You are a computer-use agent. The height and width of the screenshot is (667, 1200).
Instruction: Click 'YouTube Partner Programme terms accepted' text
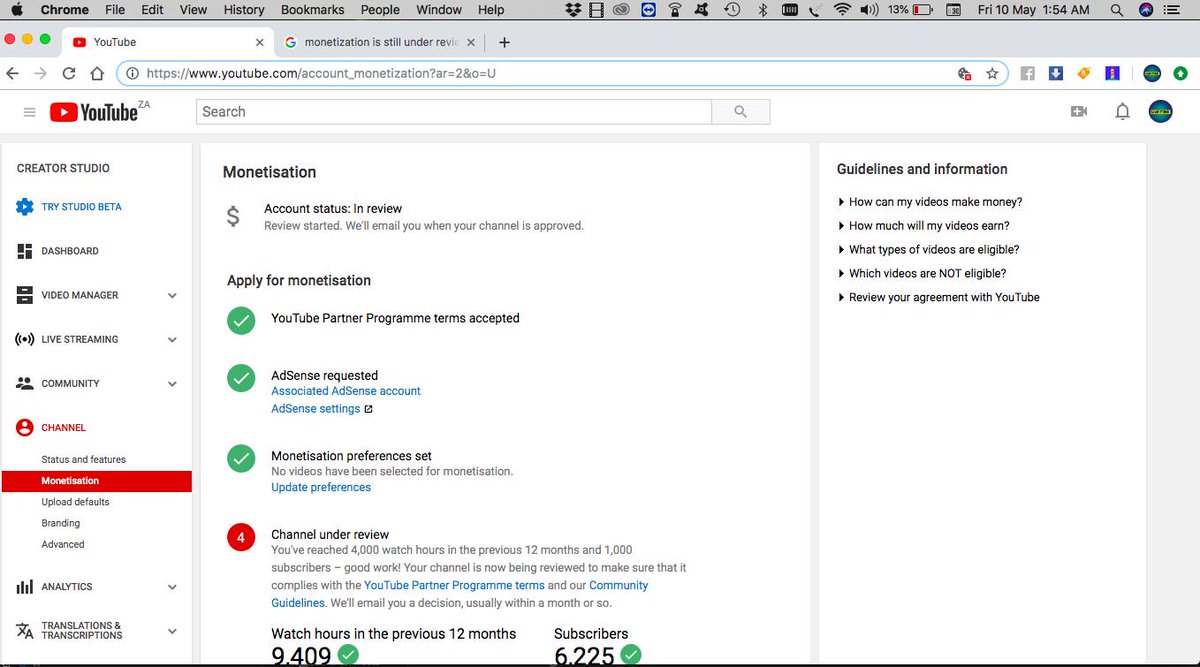coord(395,318)
